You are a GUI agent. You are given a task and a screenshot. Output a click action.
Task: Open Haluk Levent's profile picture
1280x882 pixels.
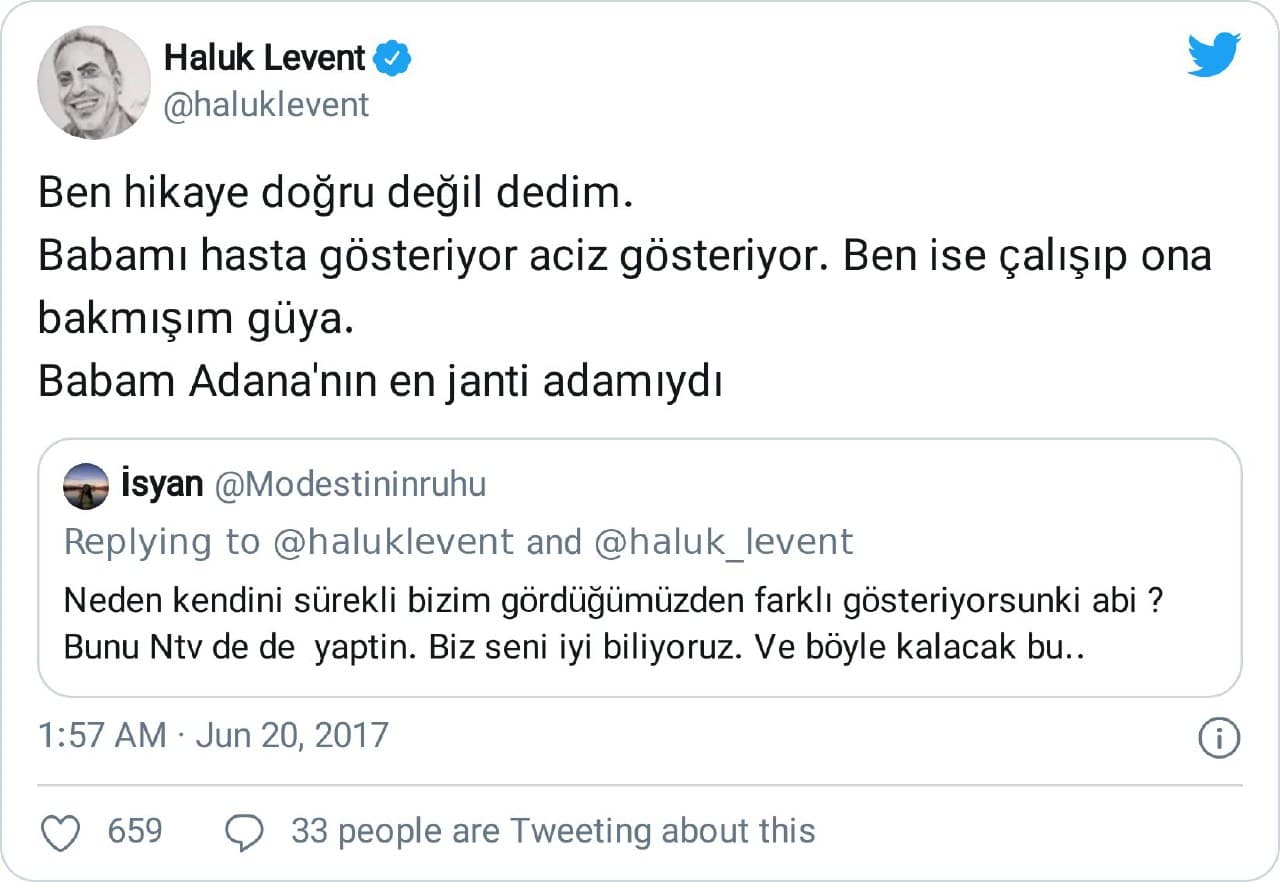94,82
